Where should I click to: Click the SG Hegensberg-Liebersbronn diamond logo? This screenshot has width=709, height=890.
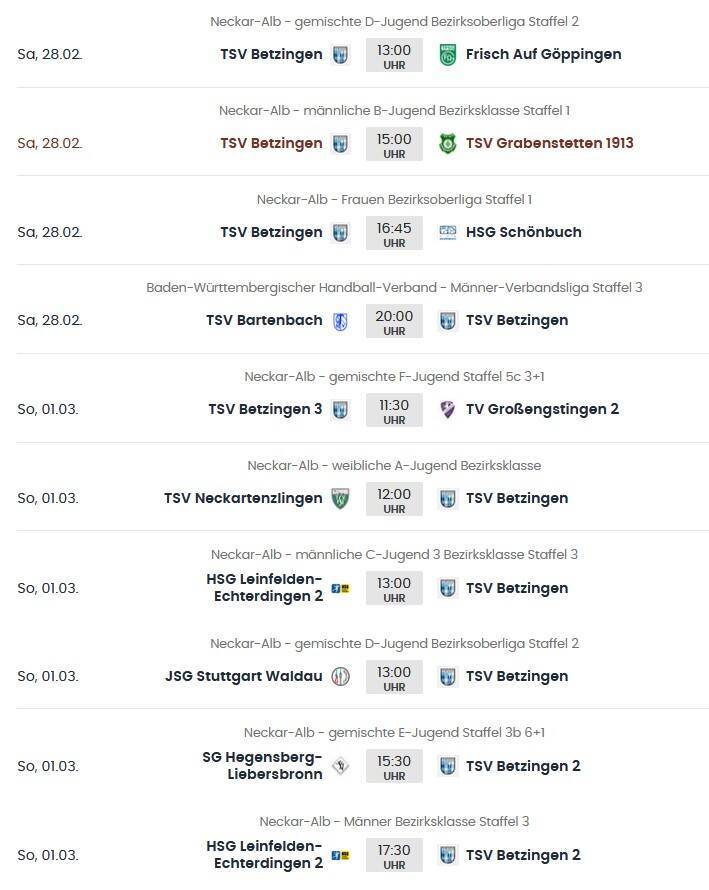point(340,766)
